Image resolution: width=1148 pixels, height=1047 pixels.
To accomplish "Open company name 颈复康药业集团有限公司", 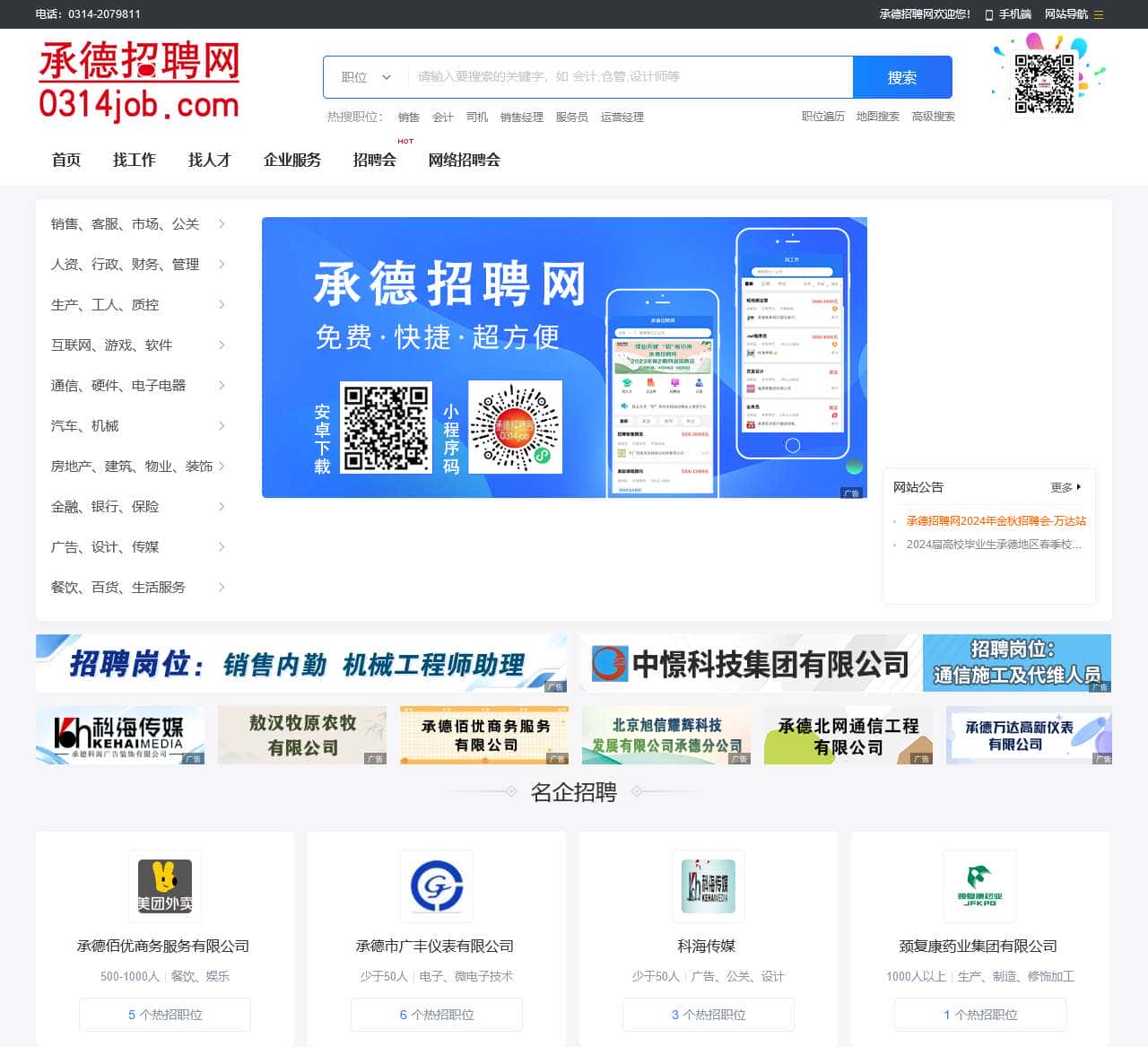I will (978, 946).
